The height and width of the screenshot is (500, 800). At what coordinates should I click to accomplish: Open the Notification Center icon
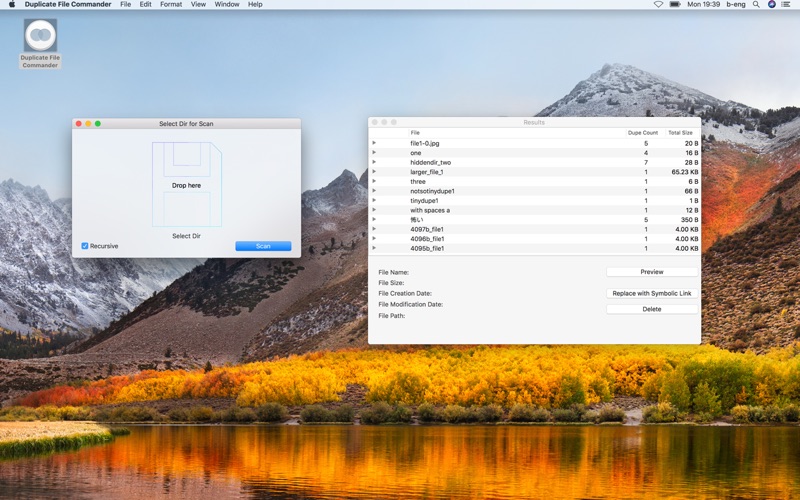(787, 4)
